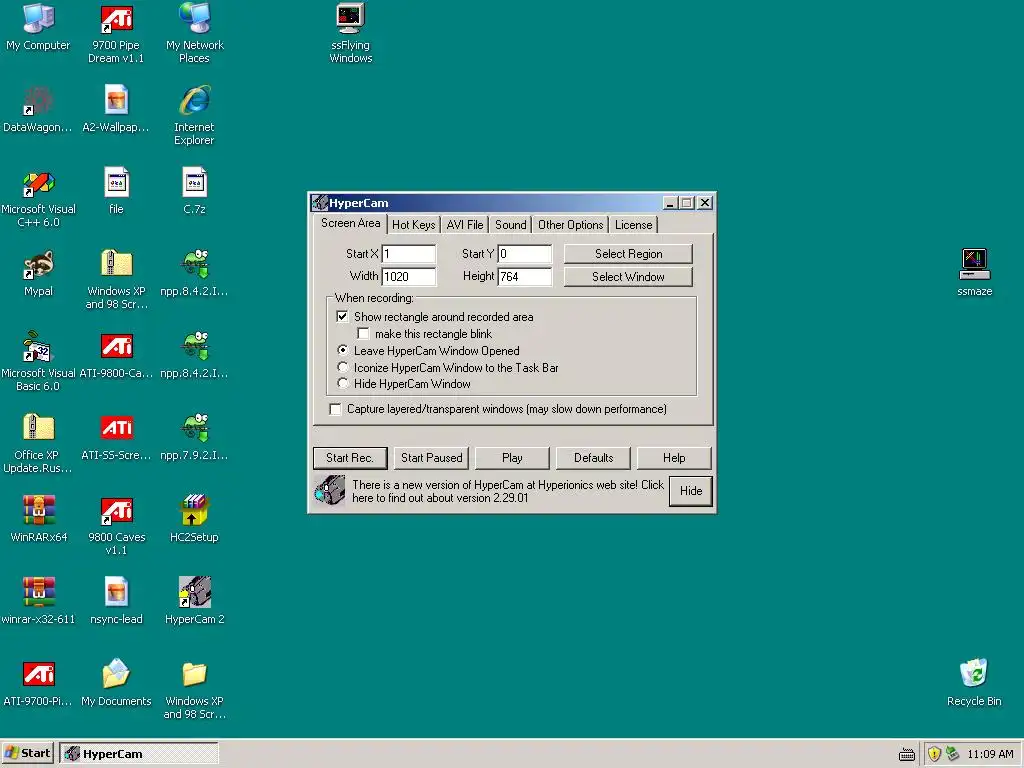
Task: Open the License tab
Action: tap(633, 225)
